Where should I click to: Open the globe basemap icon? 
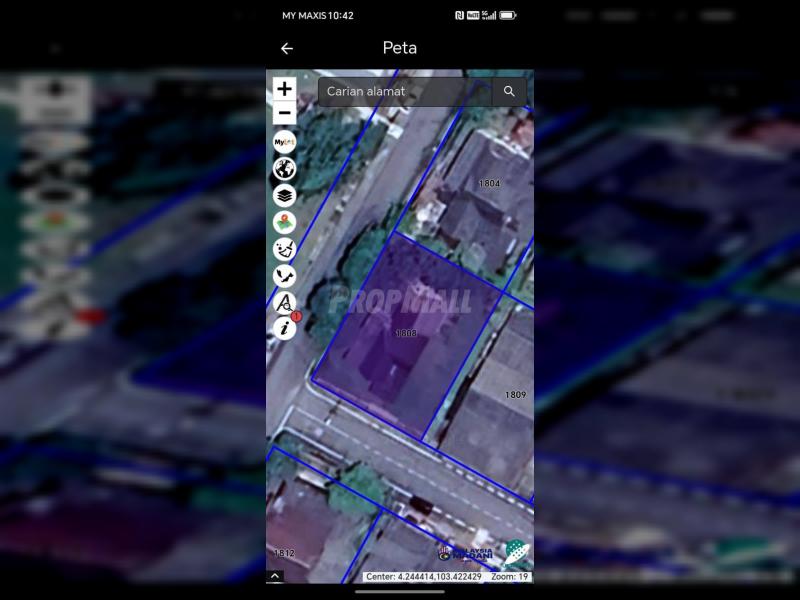tap(284, 169)
